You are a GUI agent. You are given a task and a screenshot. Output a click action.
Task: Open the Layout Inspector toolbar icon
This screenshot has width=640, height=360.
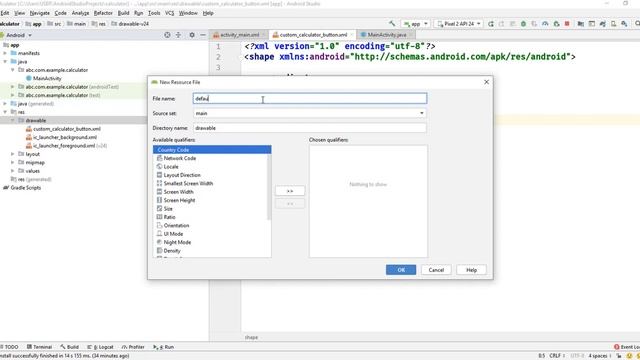coord(592,24)
